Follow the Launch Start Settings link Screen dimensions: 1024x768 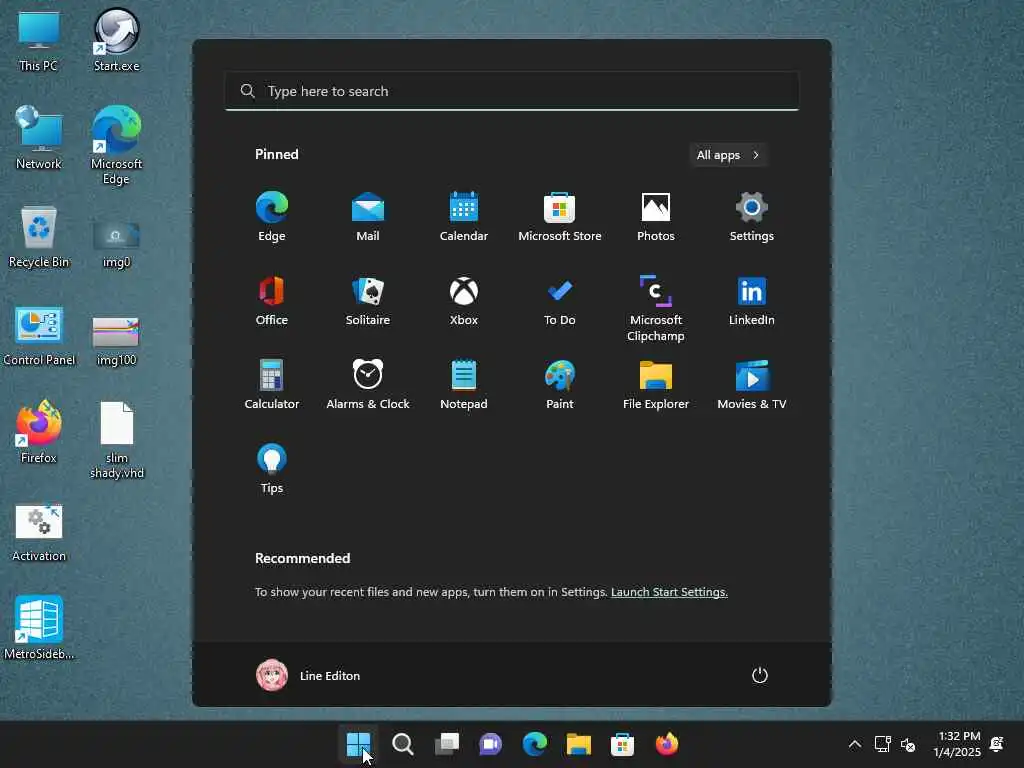(x=669, y=592)
